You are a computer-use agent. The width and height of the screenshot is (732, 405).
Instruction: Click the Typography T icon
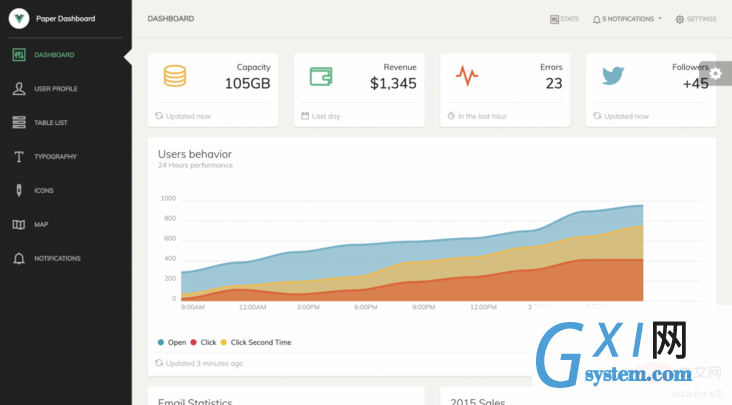19,157
